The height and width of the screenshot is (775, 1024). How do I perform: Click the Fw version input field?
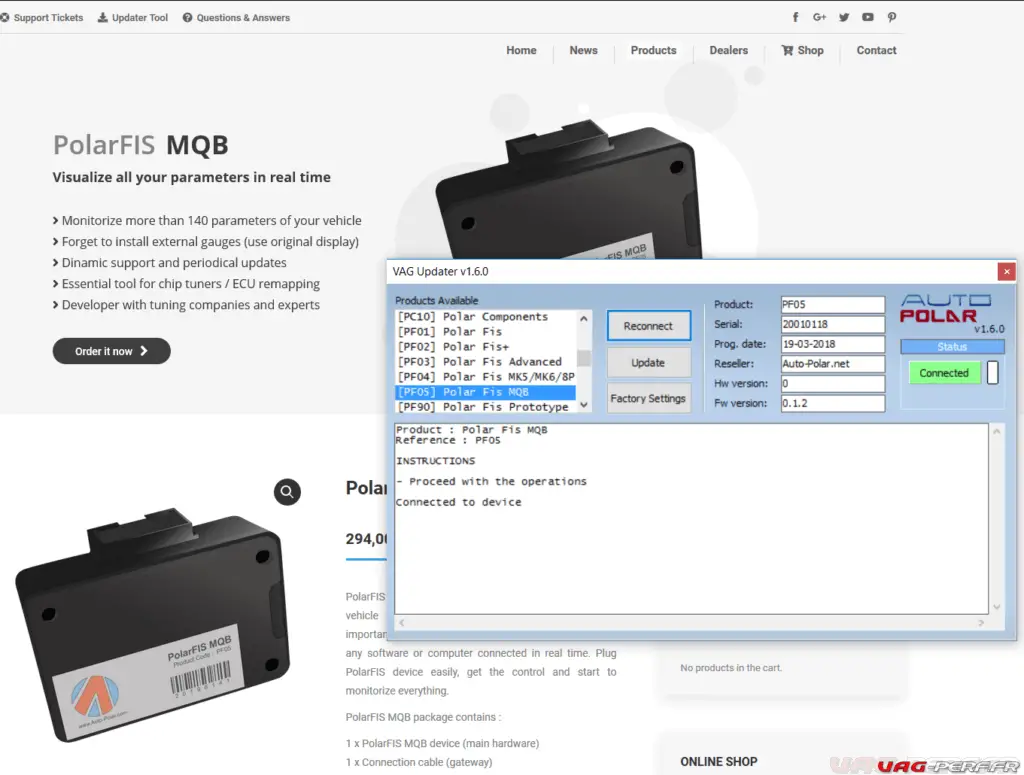(x=833, y=403)
